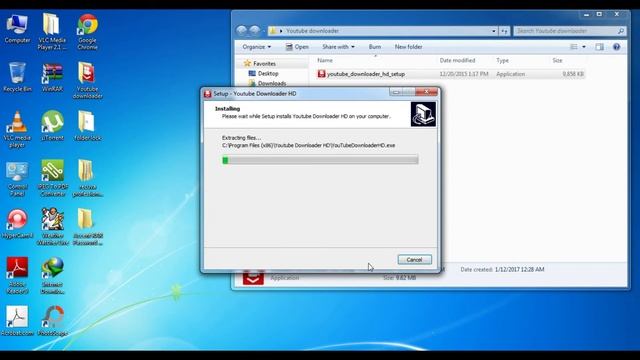The width and height of the screenshot is (640, 360).
Task: Select the Recycle Bin icon
Action: pos(17,77)
